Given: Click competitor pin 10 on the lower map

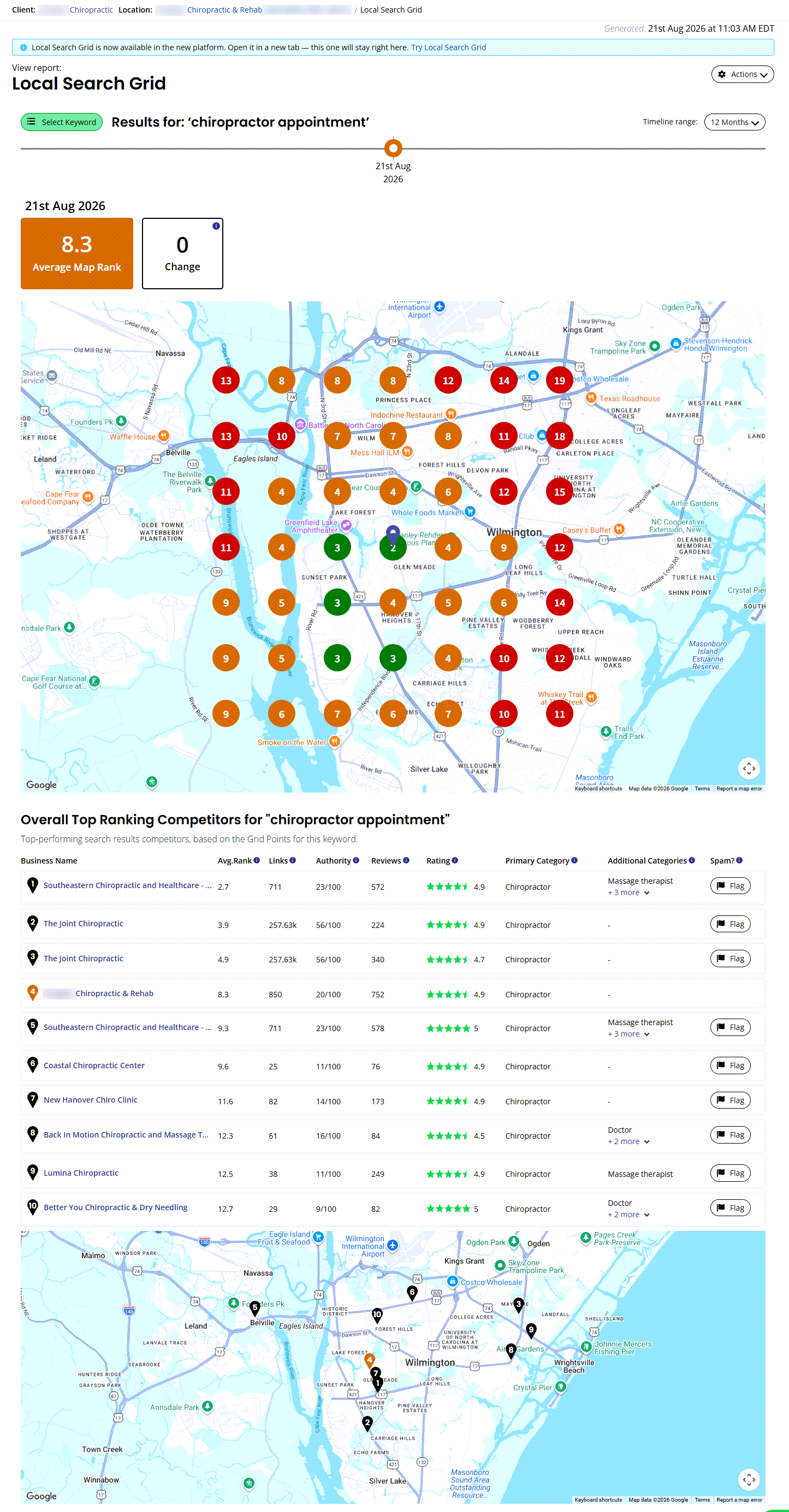Looking at the screenshot, I should click(377, 1315).
